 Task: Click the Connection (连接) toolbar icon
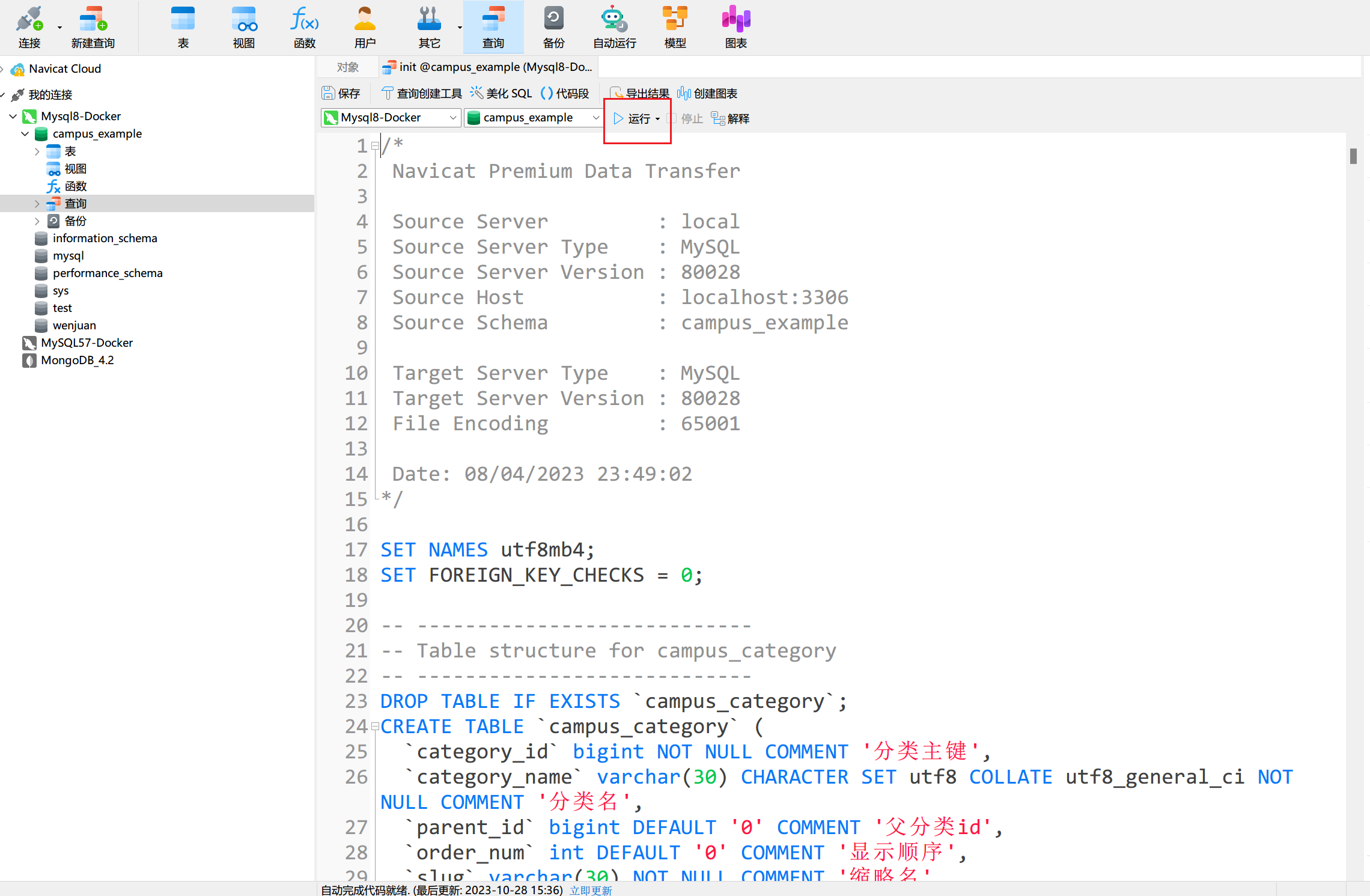(x=29, y=26)
